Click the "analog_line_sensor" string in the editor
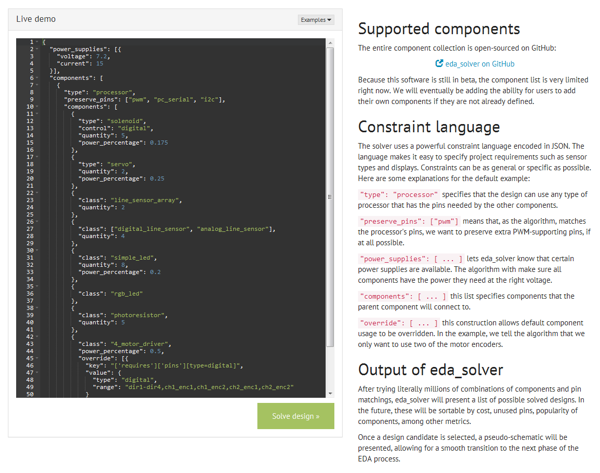This screenshot has width=600, height=473. 233,229
